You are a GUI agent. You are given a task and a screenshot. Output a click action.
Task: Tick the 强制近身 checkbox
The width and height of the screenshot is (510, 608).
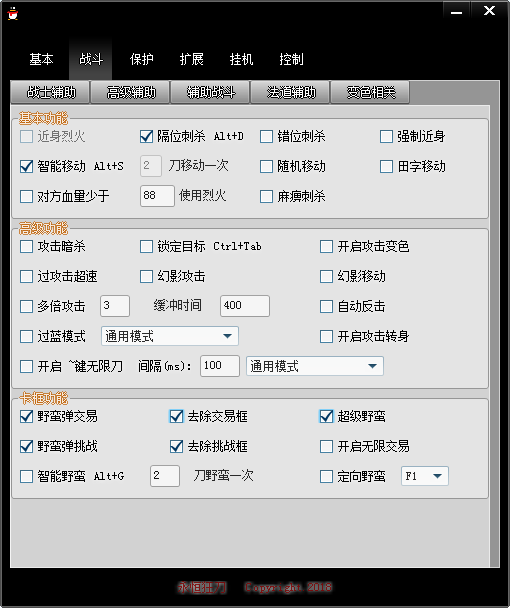pos(386,136)
